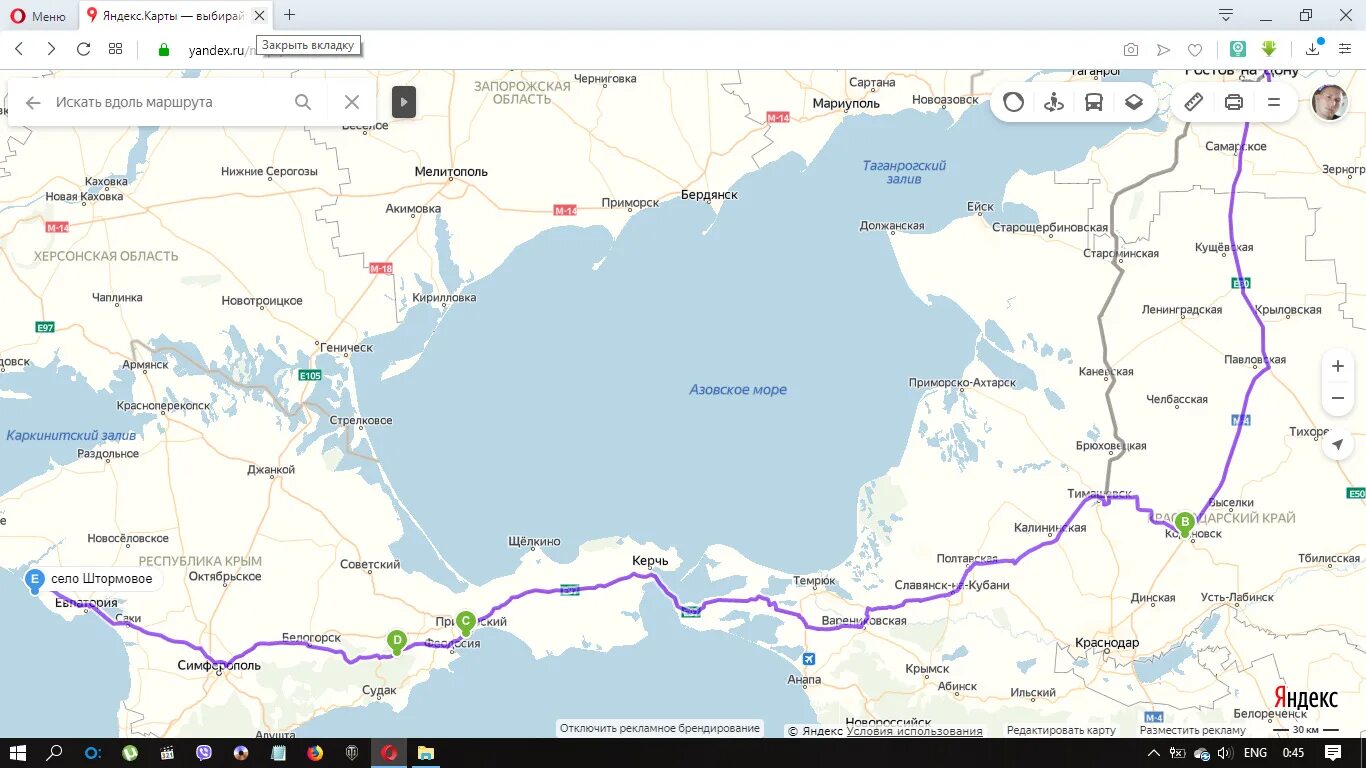Open Viber from taskbar
Image resolution: width=1366 pixels, height=768 pixels.
(x=204, y=753)
